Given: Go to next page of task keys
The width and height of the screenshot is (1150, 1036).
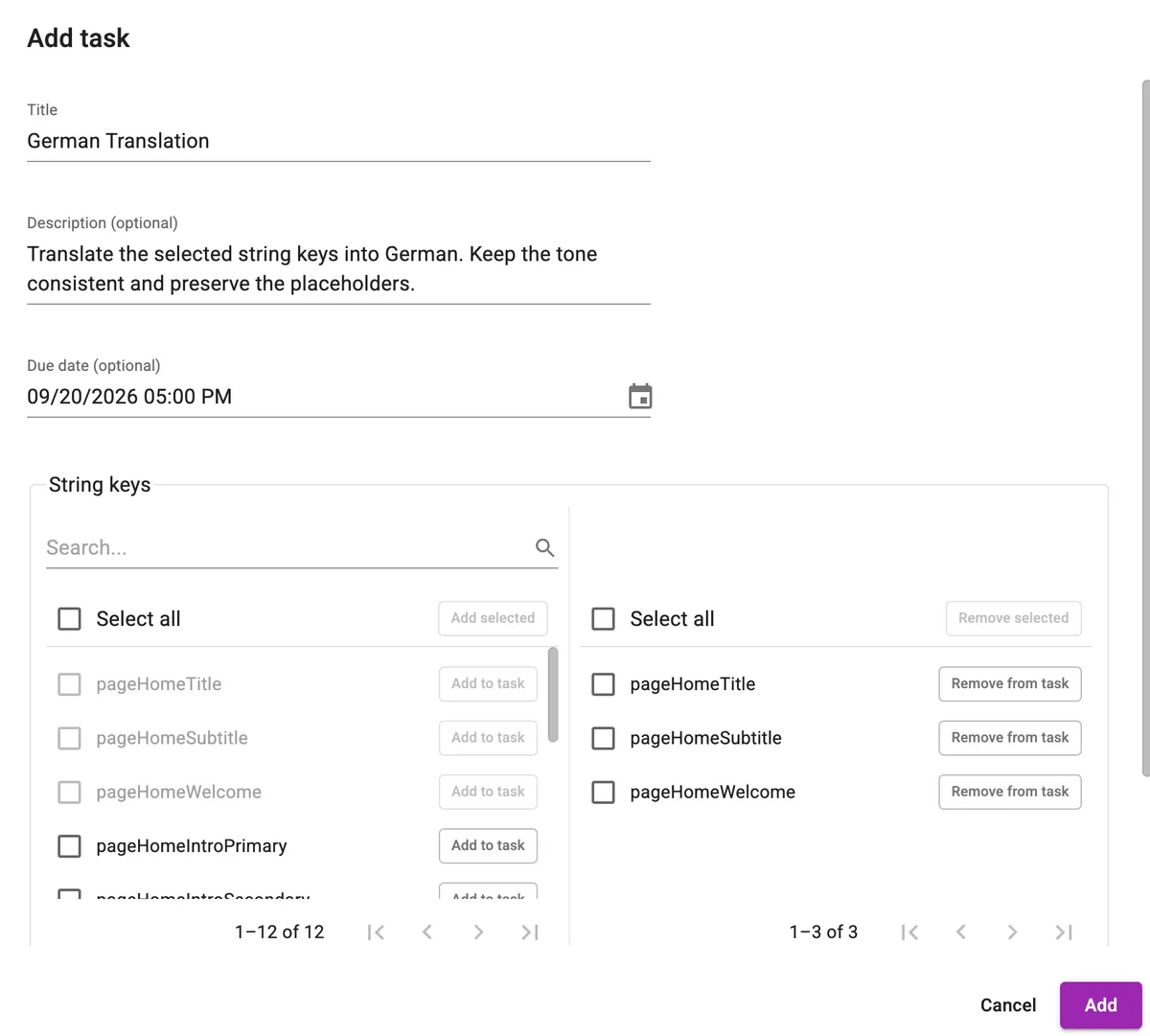Looking at the screenshot, I should (1012, 932).
